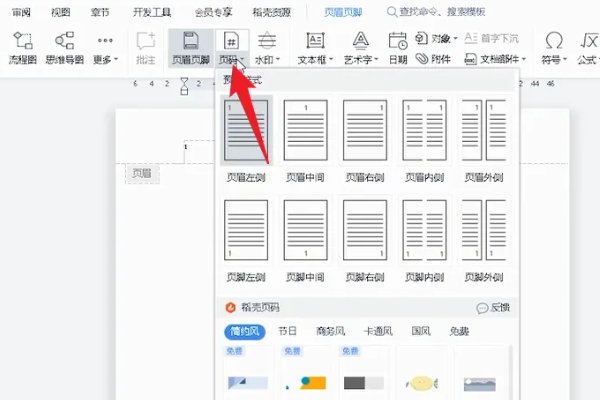Click the 页眉 header label in document
The image size is (600, 400).
click(142, 173)
